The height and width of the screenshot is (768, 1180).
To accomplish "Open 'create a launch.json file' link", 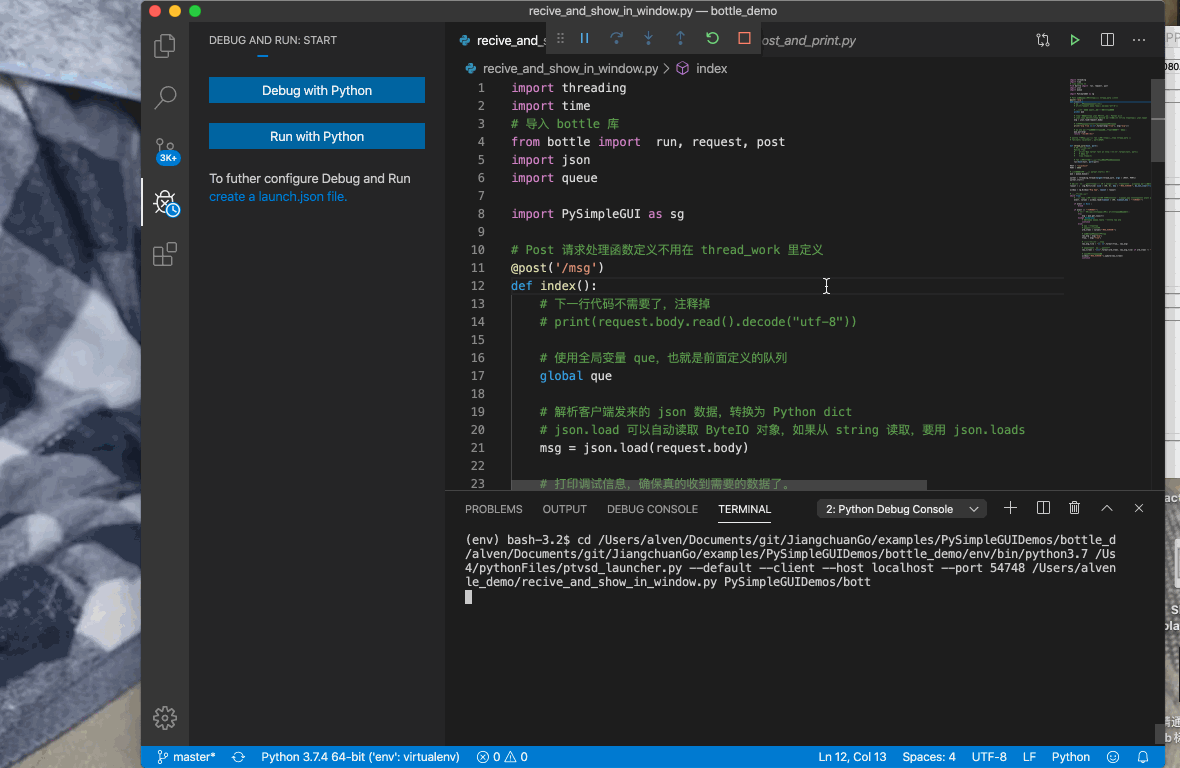I will point(278,196).
